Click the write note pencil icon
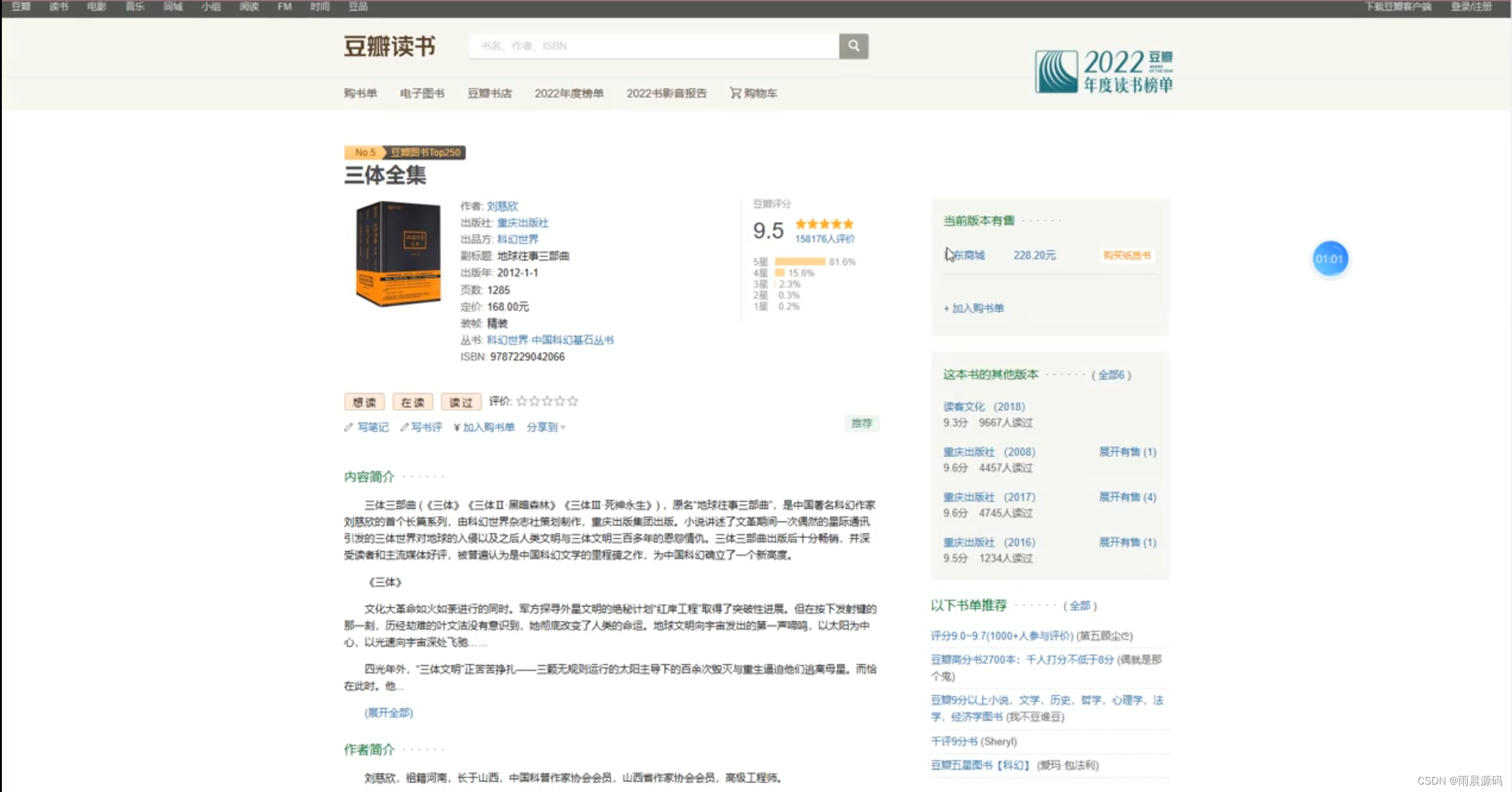Viewport: 1512px width, 792px height. tap(349, 427)
